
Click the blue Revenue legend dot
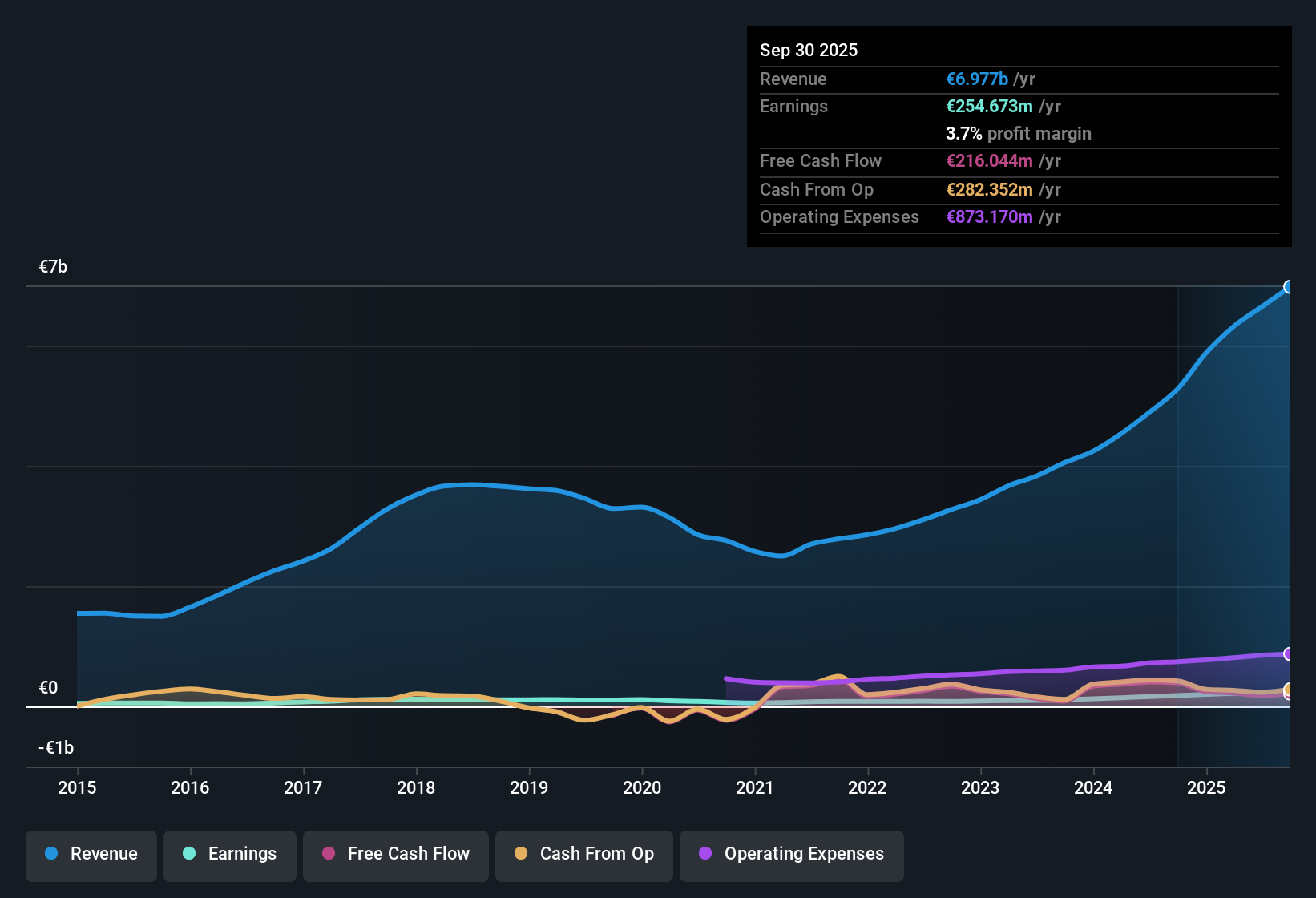(x=50, y=854)
